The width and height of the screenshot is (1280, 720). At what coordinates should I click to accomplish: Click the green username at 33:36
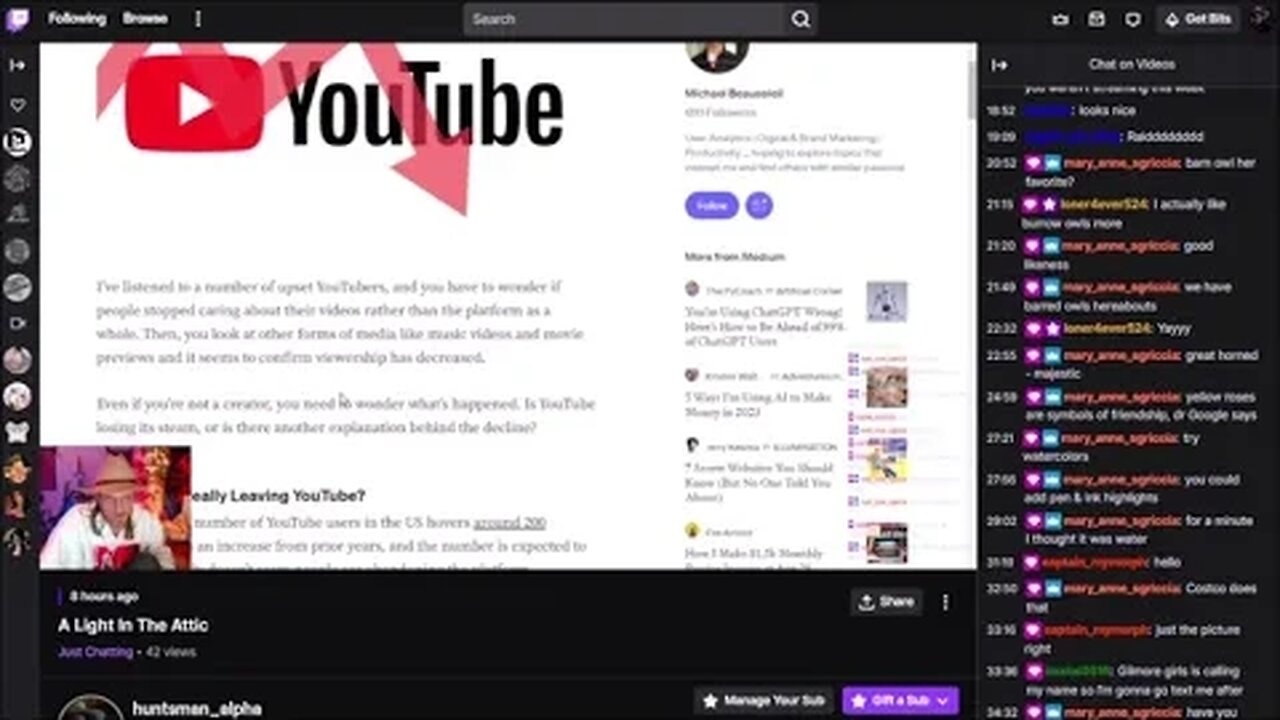coord(1077,671)
